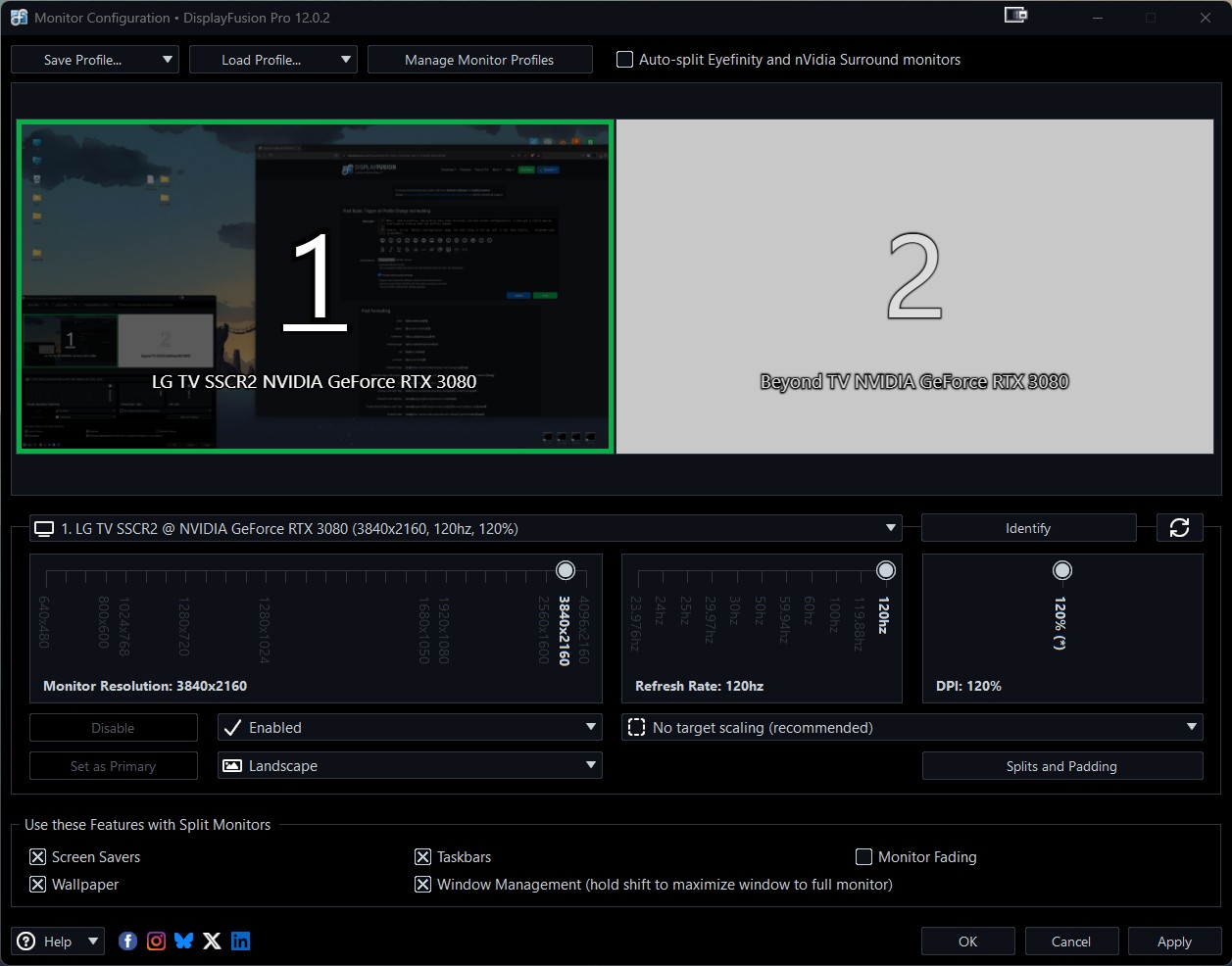Open the X social icon
1232x966 pixels.
tap(212, 942)
